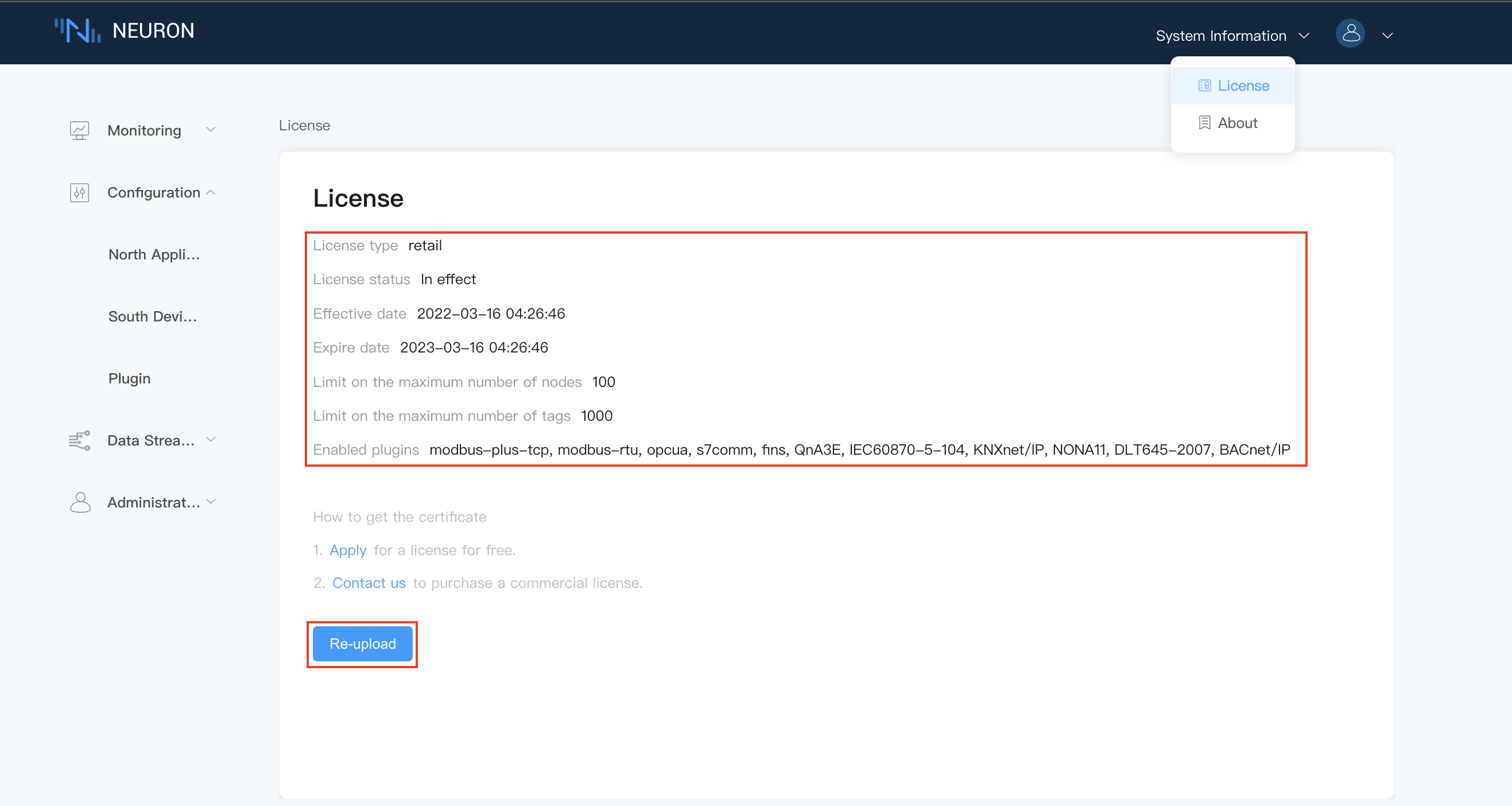Click Contact us for commercial license

tap(370, 582)
